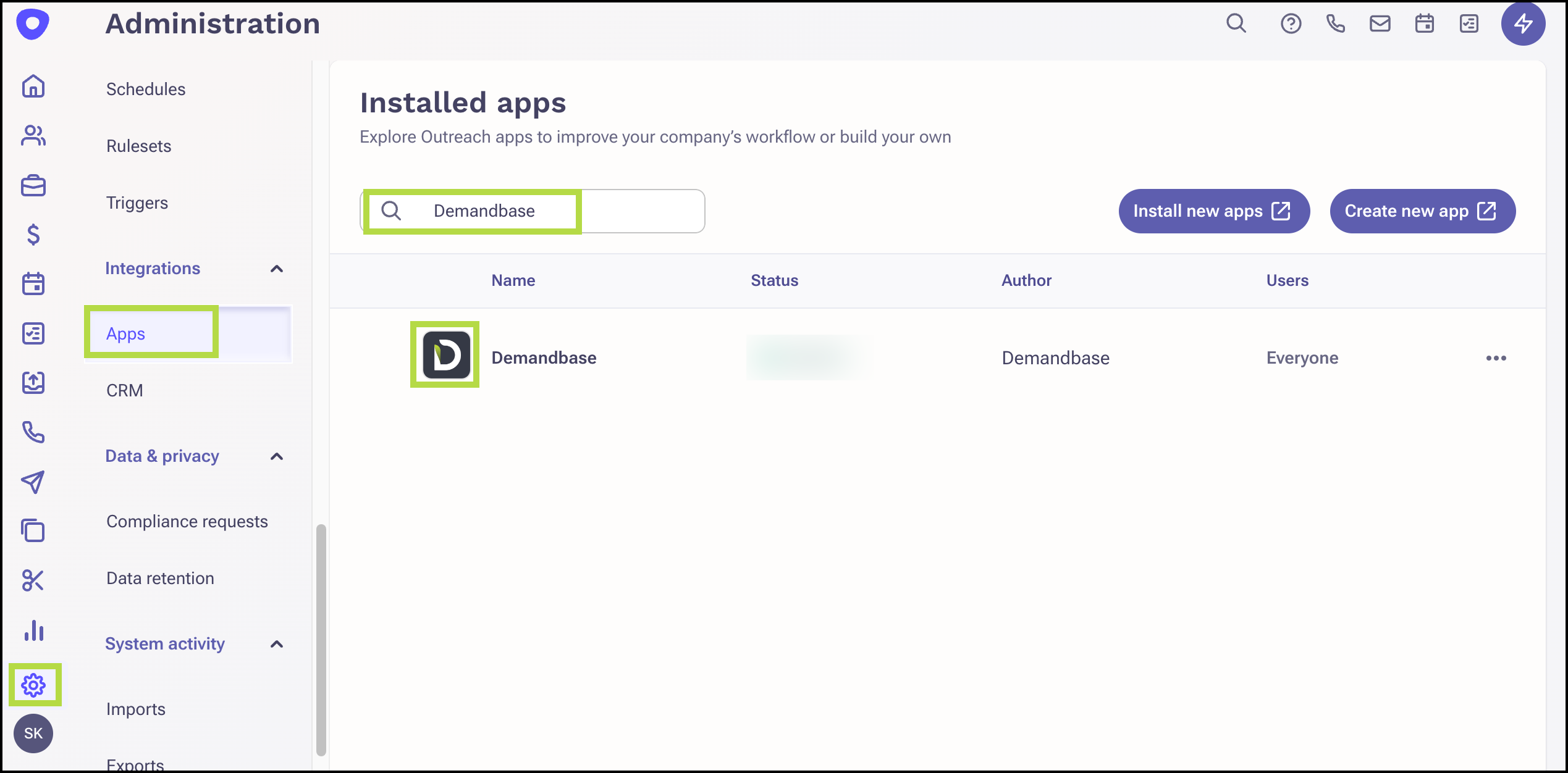This screenshot has width=1568, height=773.
Task: Open the top bar email icon
Action: (1380, 23)
